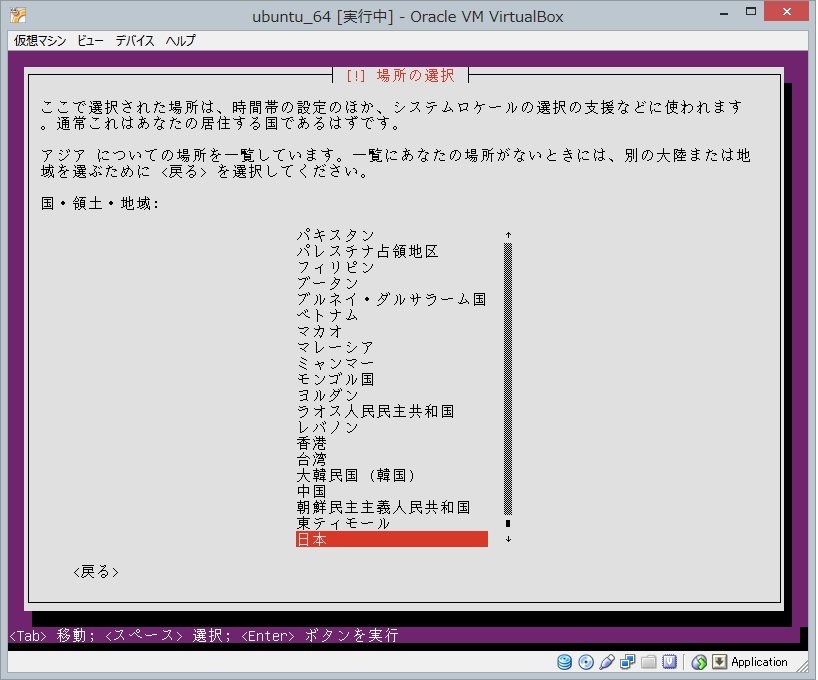
Task: Select マレーシア in the country list
Action: pos(335,347)
